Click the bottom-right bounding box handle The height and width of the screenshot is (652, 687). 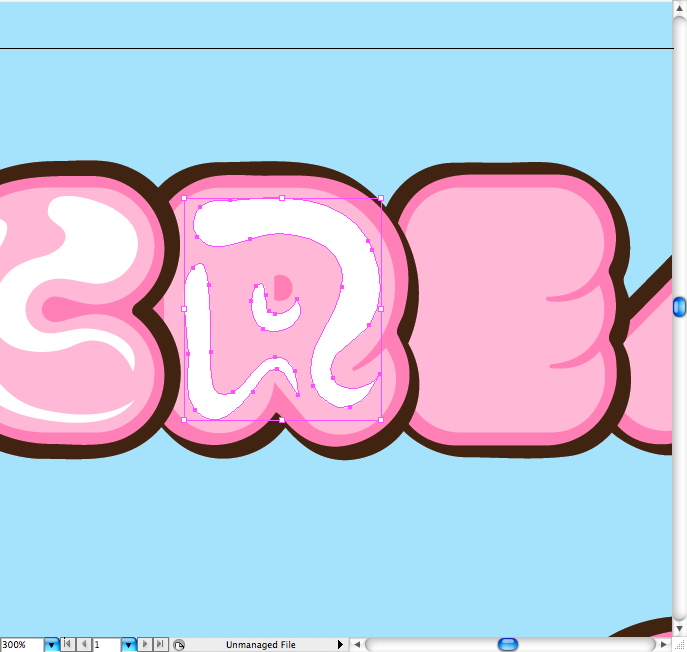[x=380, y=419]
